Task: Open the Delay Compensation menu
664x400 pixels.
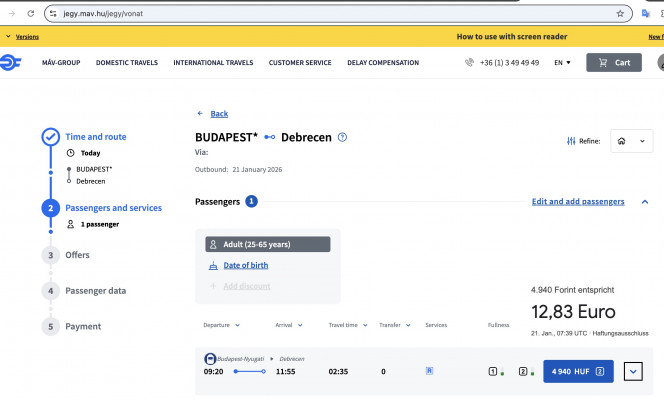Action: click(383, 62)
